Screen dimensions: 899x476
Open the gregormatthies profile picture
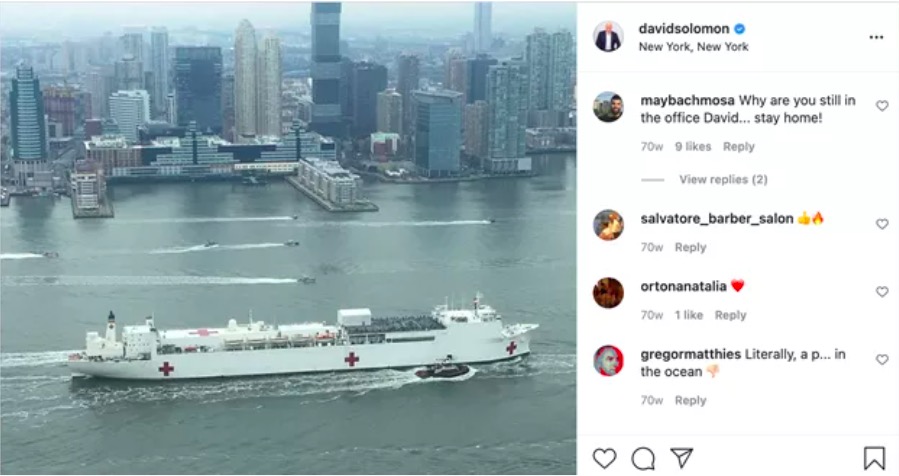(x=608, y=361)
